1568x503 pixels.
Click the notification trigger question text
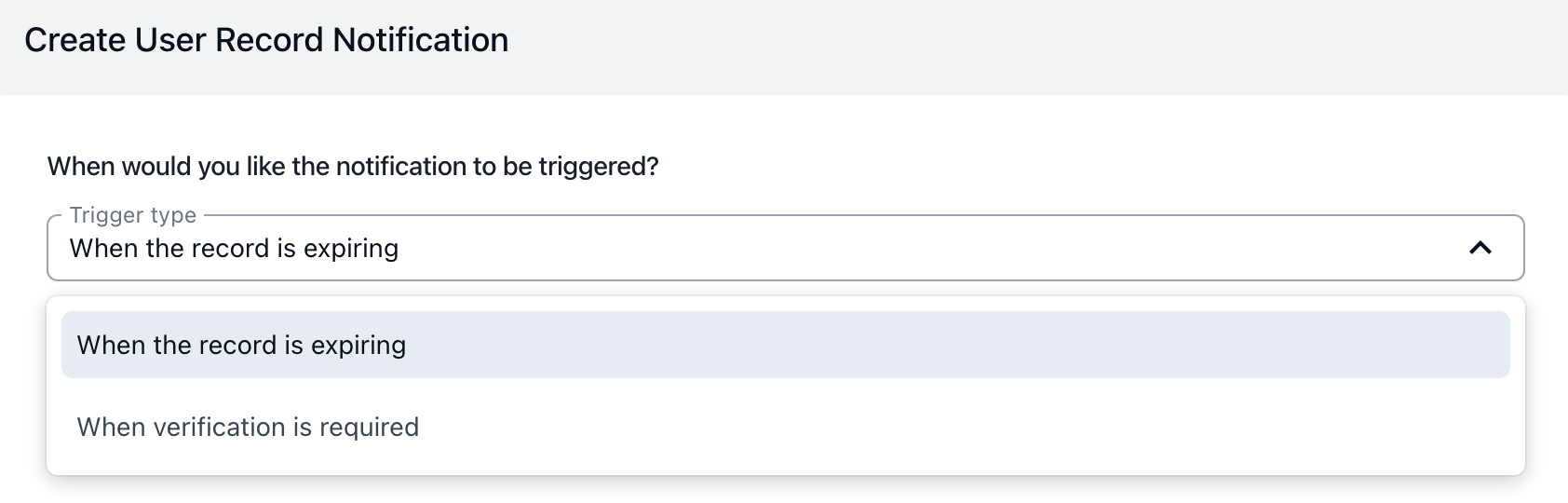point(353,167)
